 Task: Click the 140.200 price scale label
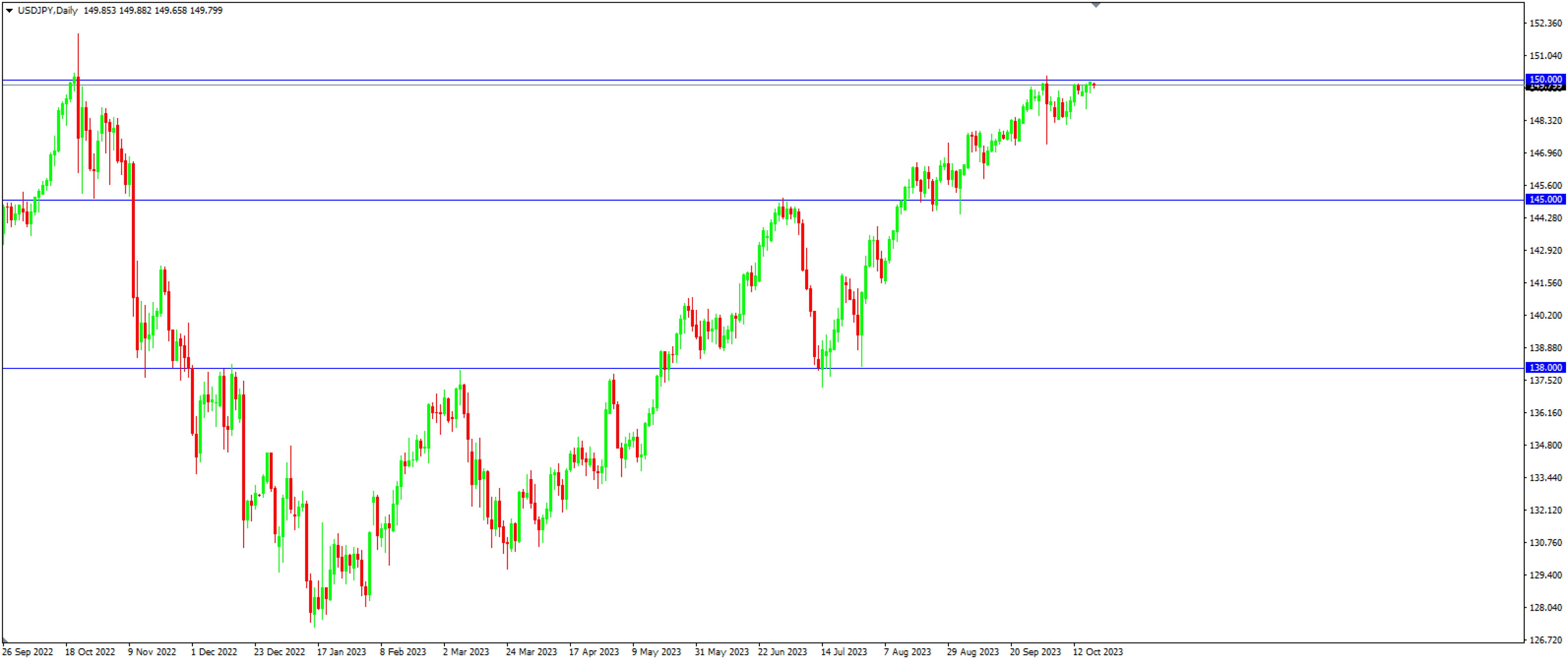coord(1545,315)
